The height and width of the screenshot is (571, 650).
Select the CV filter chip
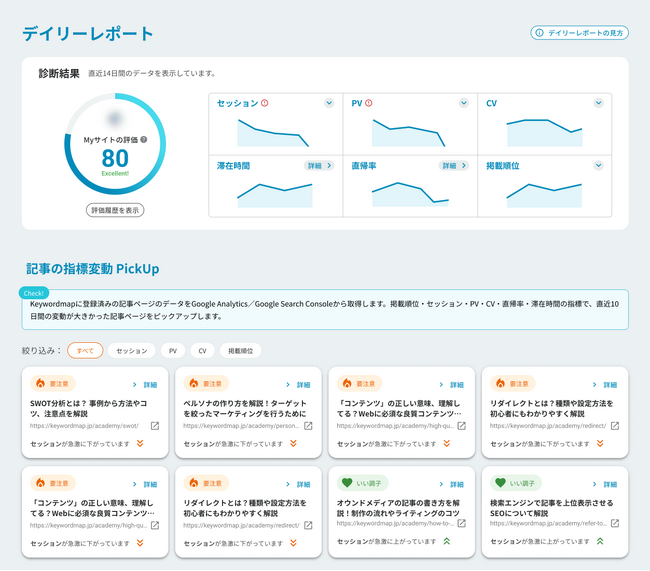tap(202, 351)
